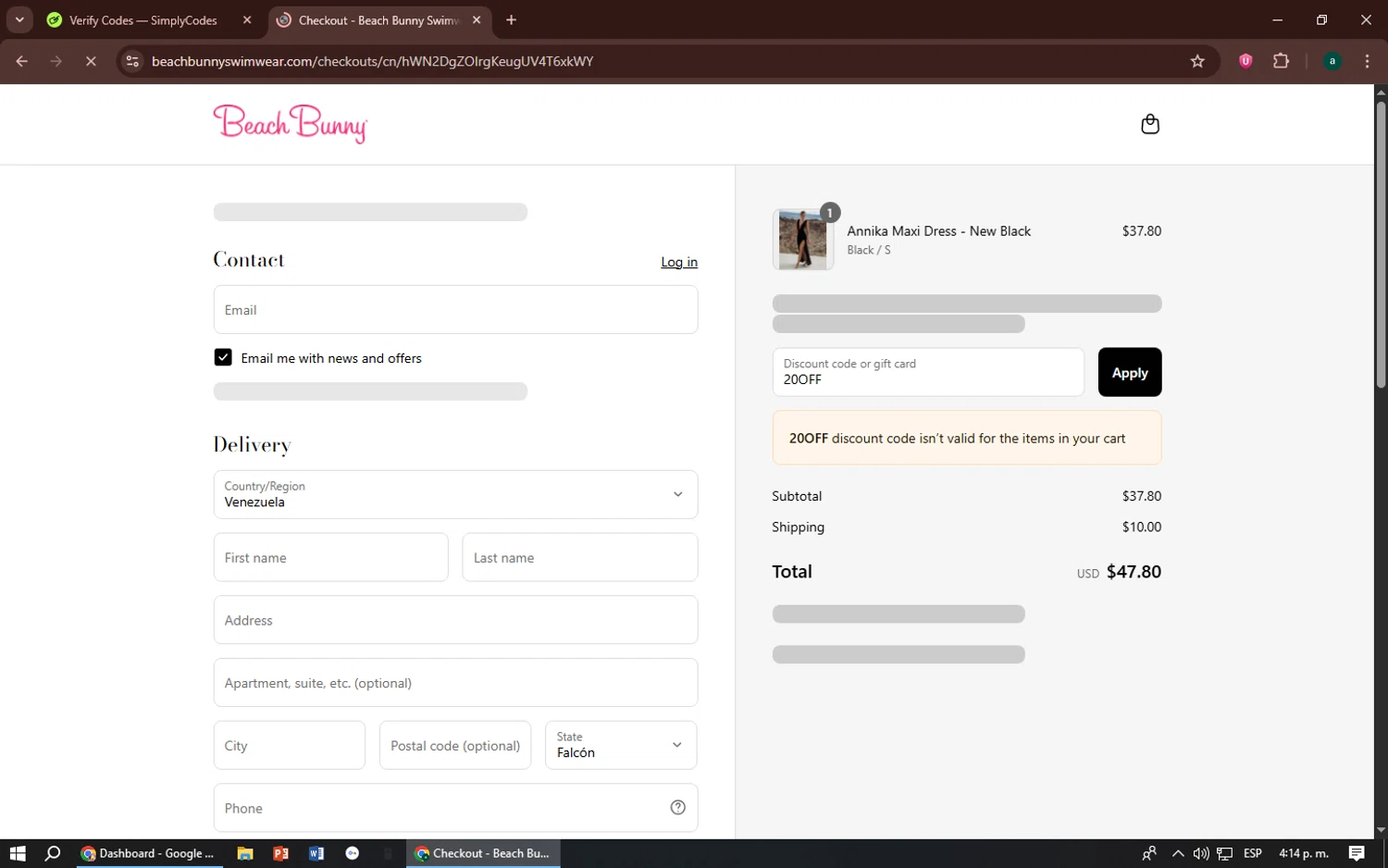Open network icon in system tray
Screen dimensions: 1388x868
coord(1224,853)
